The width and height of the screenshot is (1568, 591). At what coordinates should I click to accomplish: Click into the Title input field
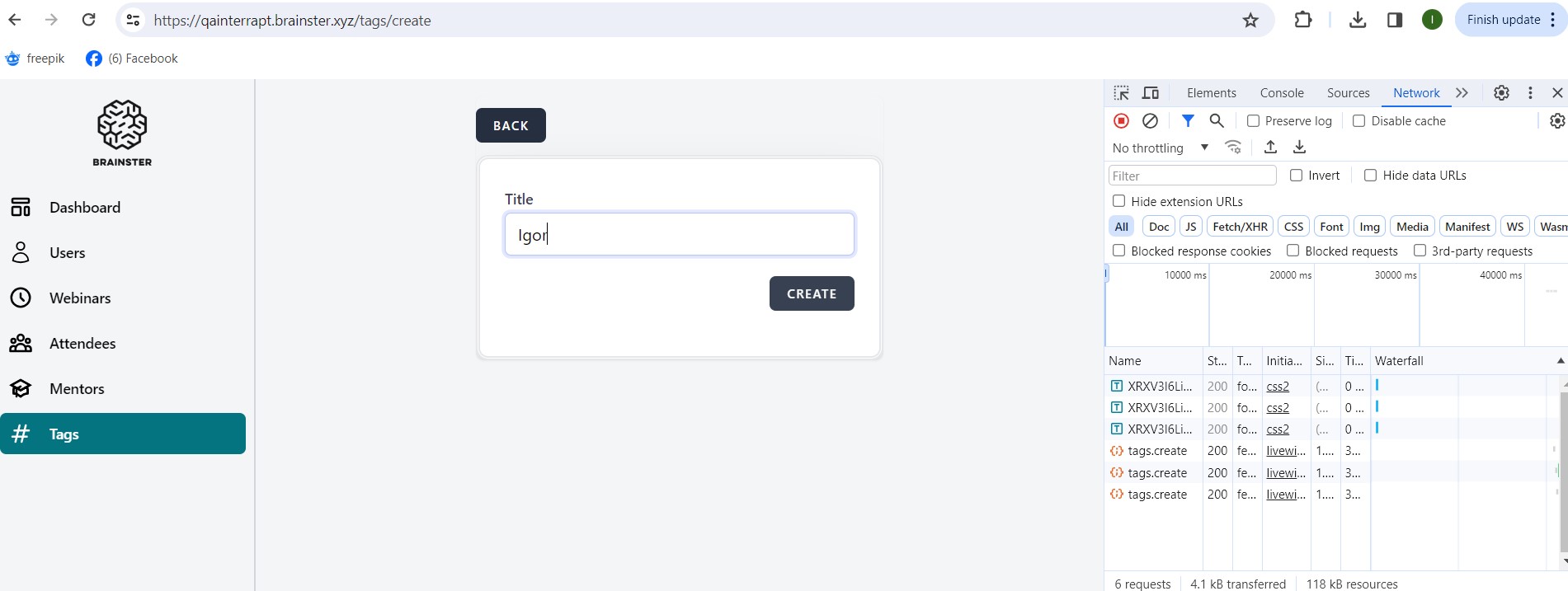[x=679, y=235]
